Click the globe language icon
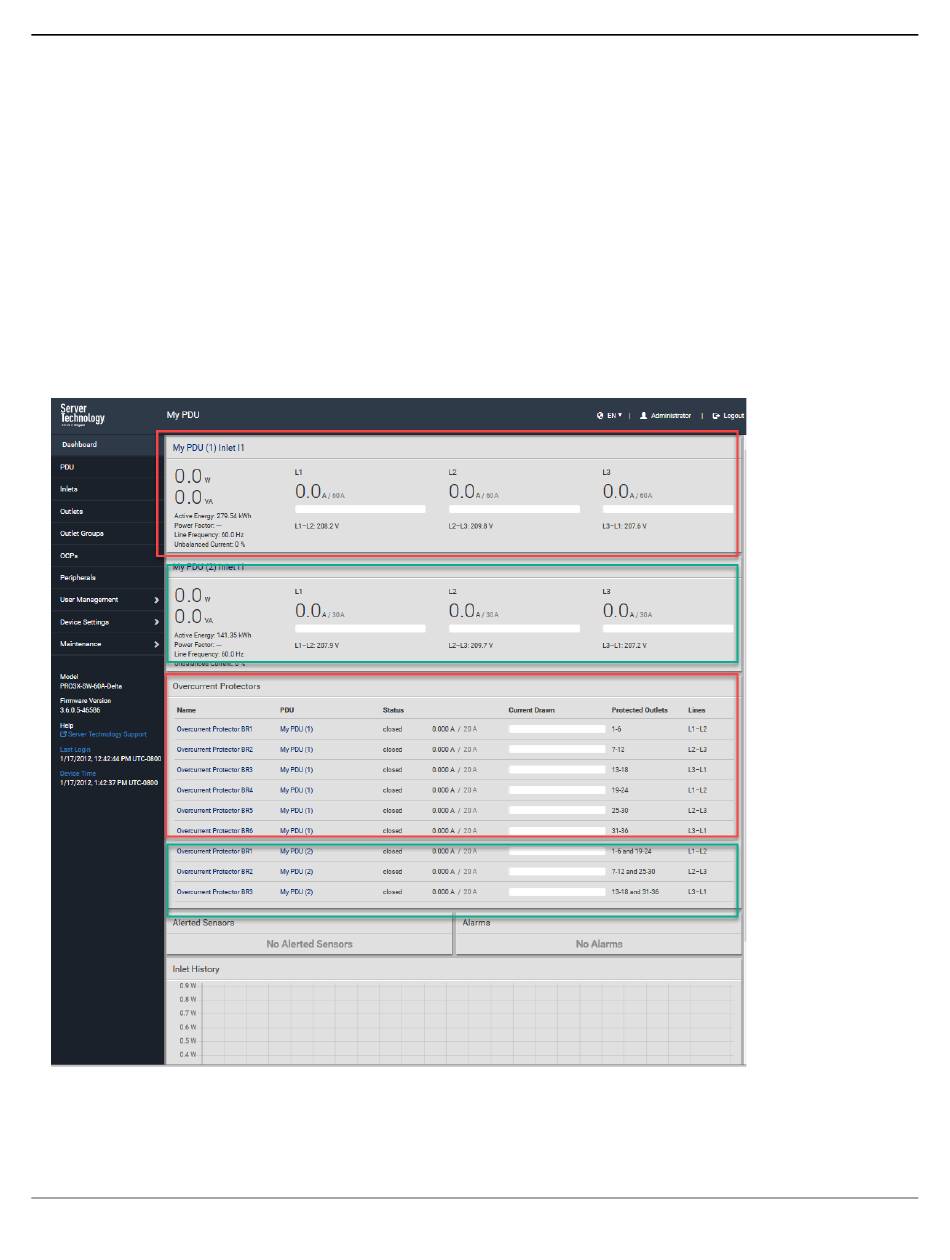 tap(599, 415)
